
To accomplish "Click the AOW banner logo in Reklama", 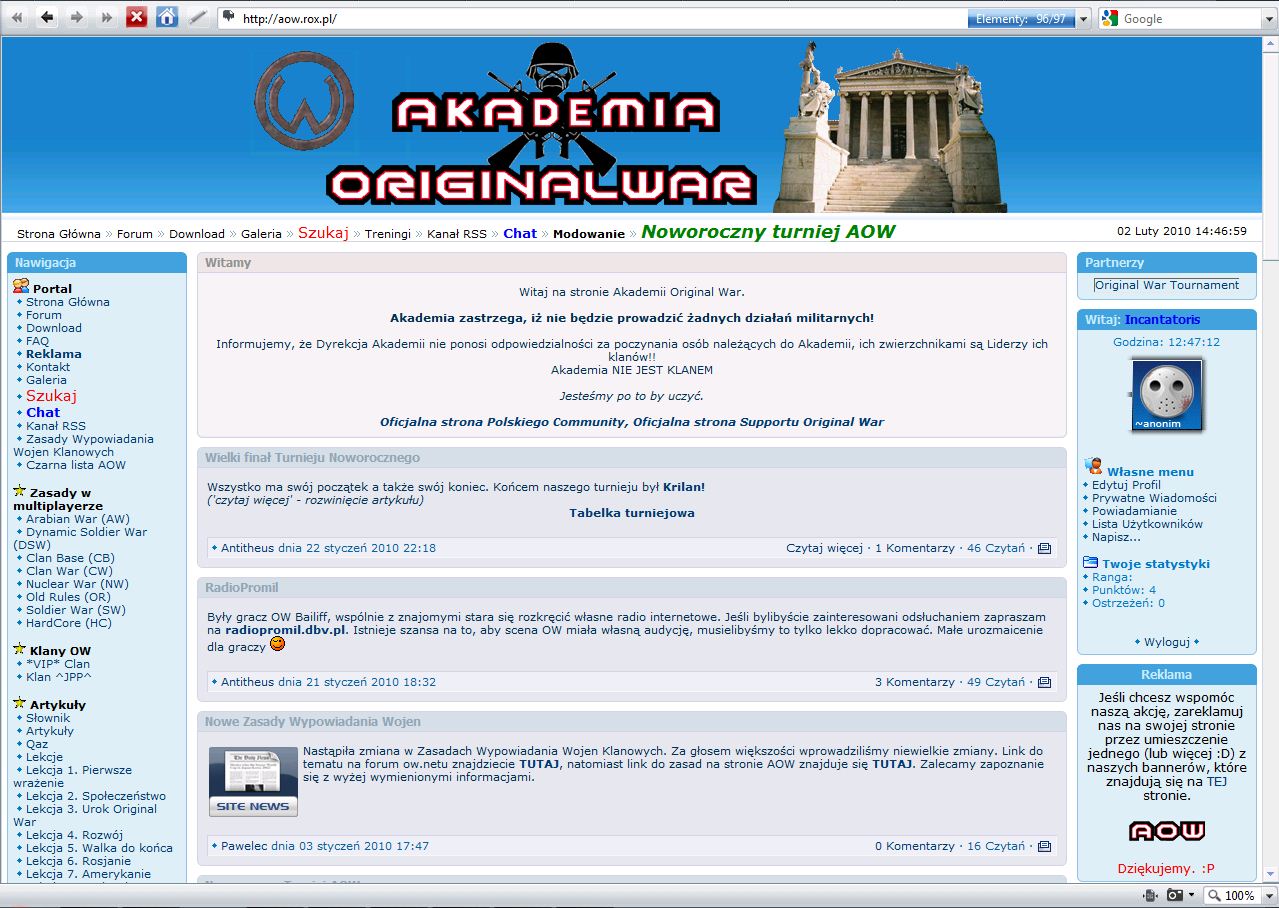I will (x=1166, y=831).
